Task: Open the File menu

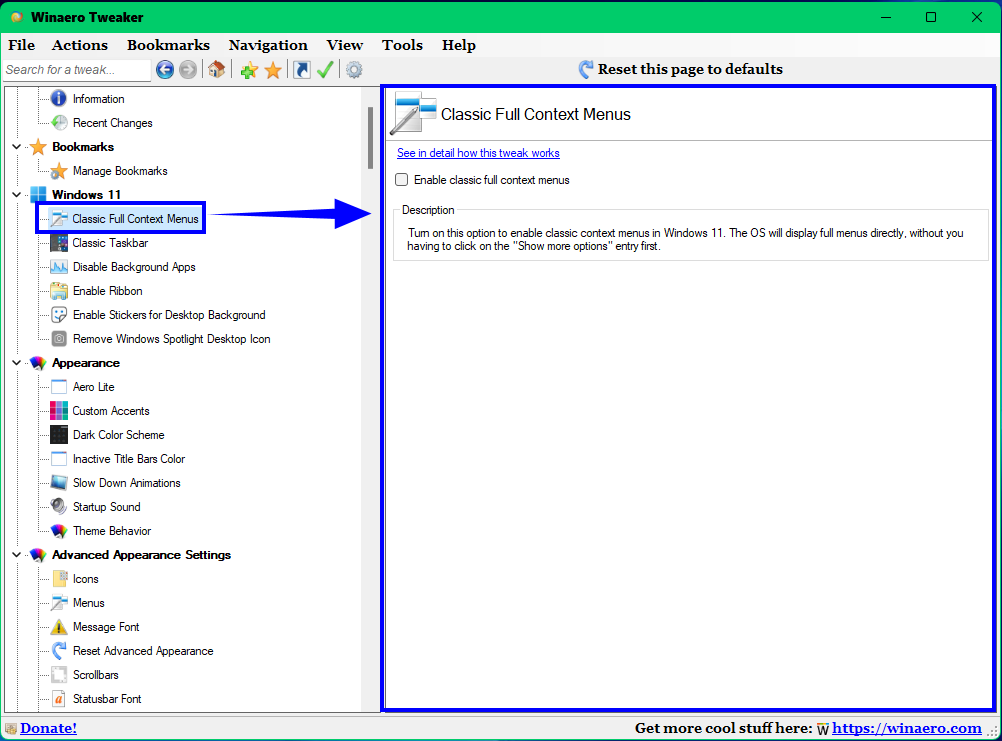Action: point(22,45)
